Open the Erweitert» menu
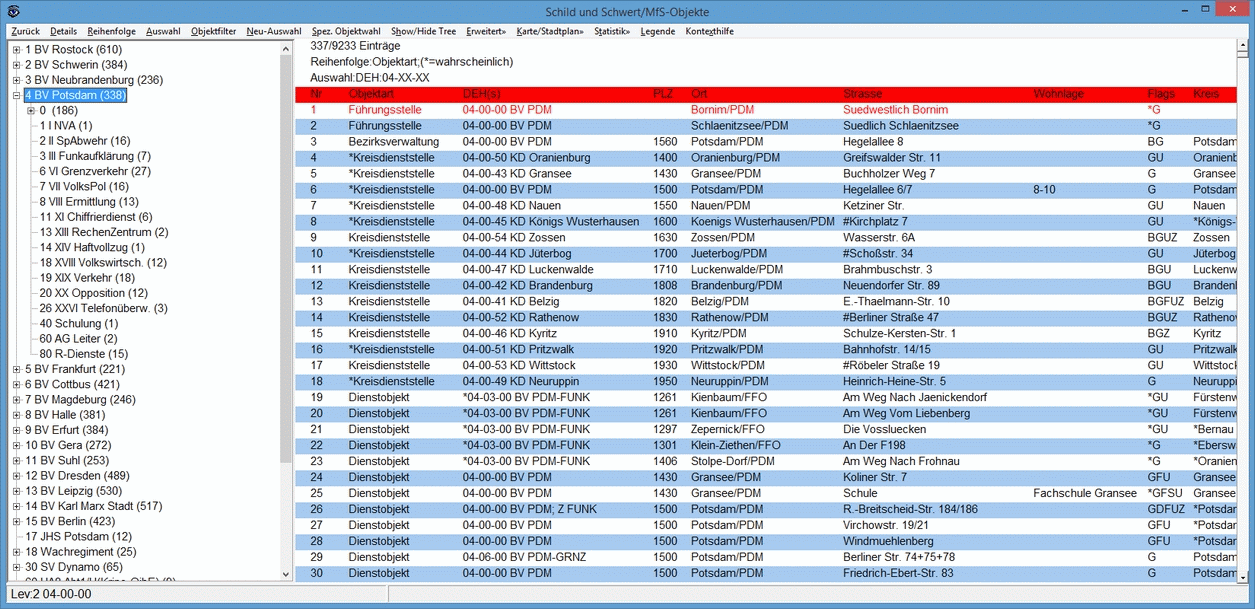This screenshot has height=609, width=1255. (486, 31)
